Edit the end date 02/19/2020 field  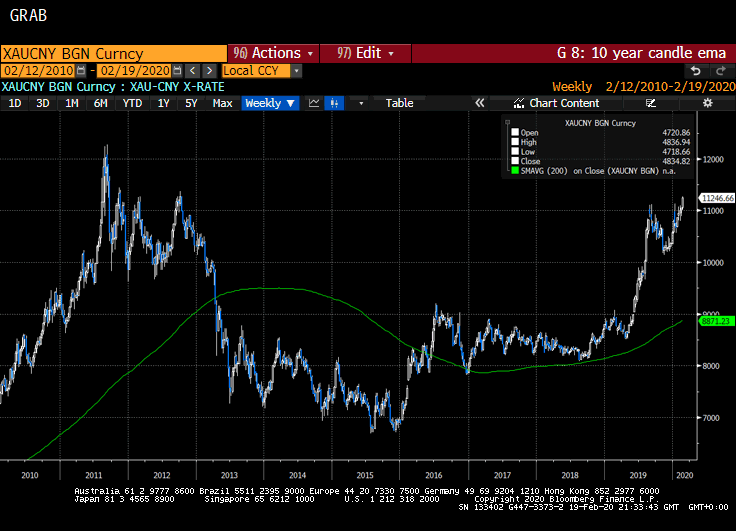pyautogui.click(x=135, y=71)
